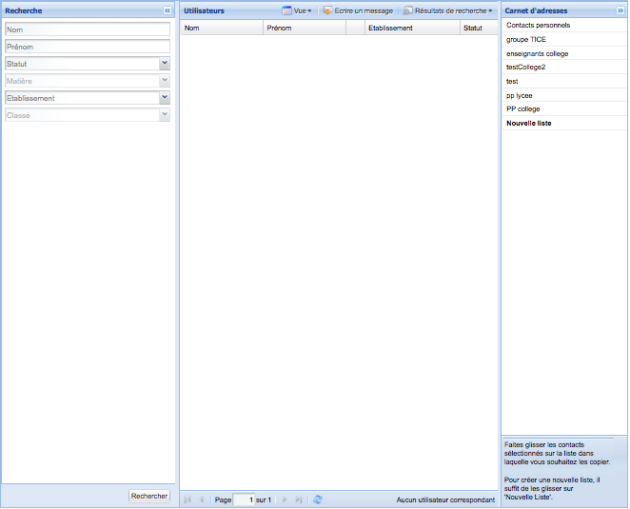Select the test list
The height and width of the screenshot is (509, 630).
point(564,81)
